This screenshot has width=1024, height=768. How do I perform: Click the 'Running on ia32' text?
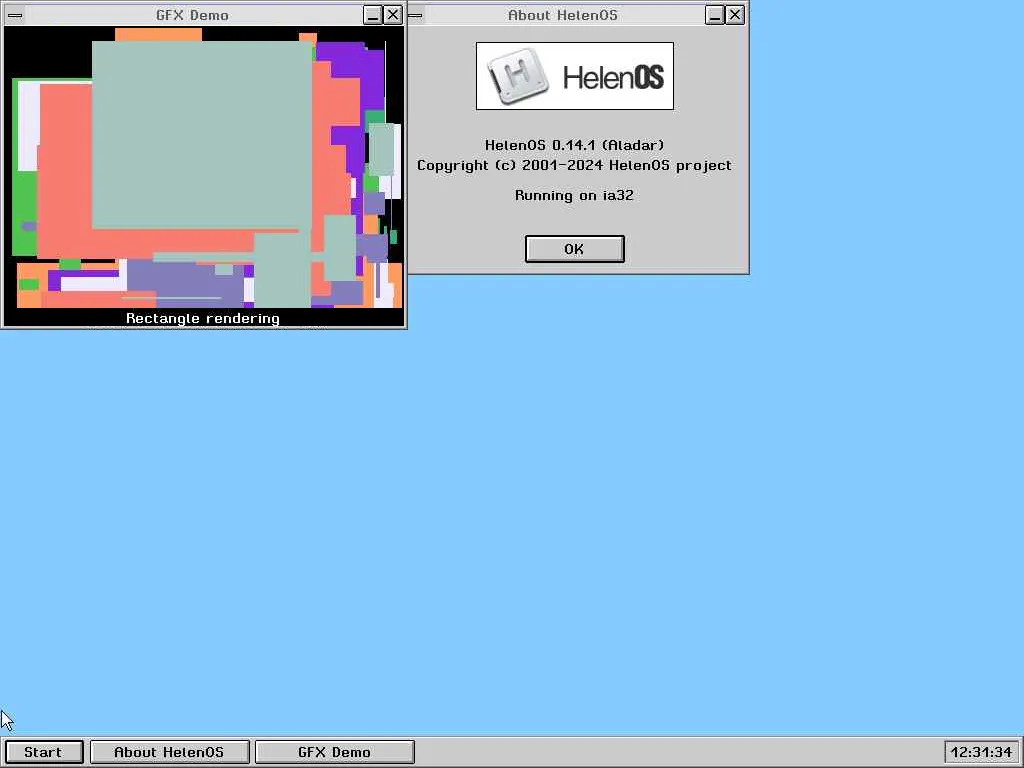coord(575,195)
